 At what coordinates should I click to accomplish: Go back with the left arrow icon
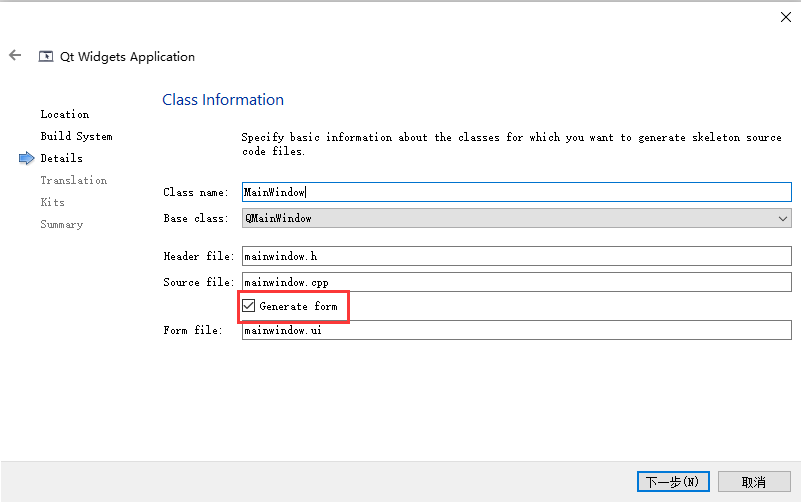(x=15, y=55)
